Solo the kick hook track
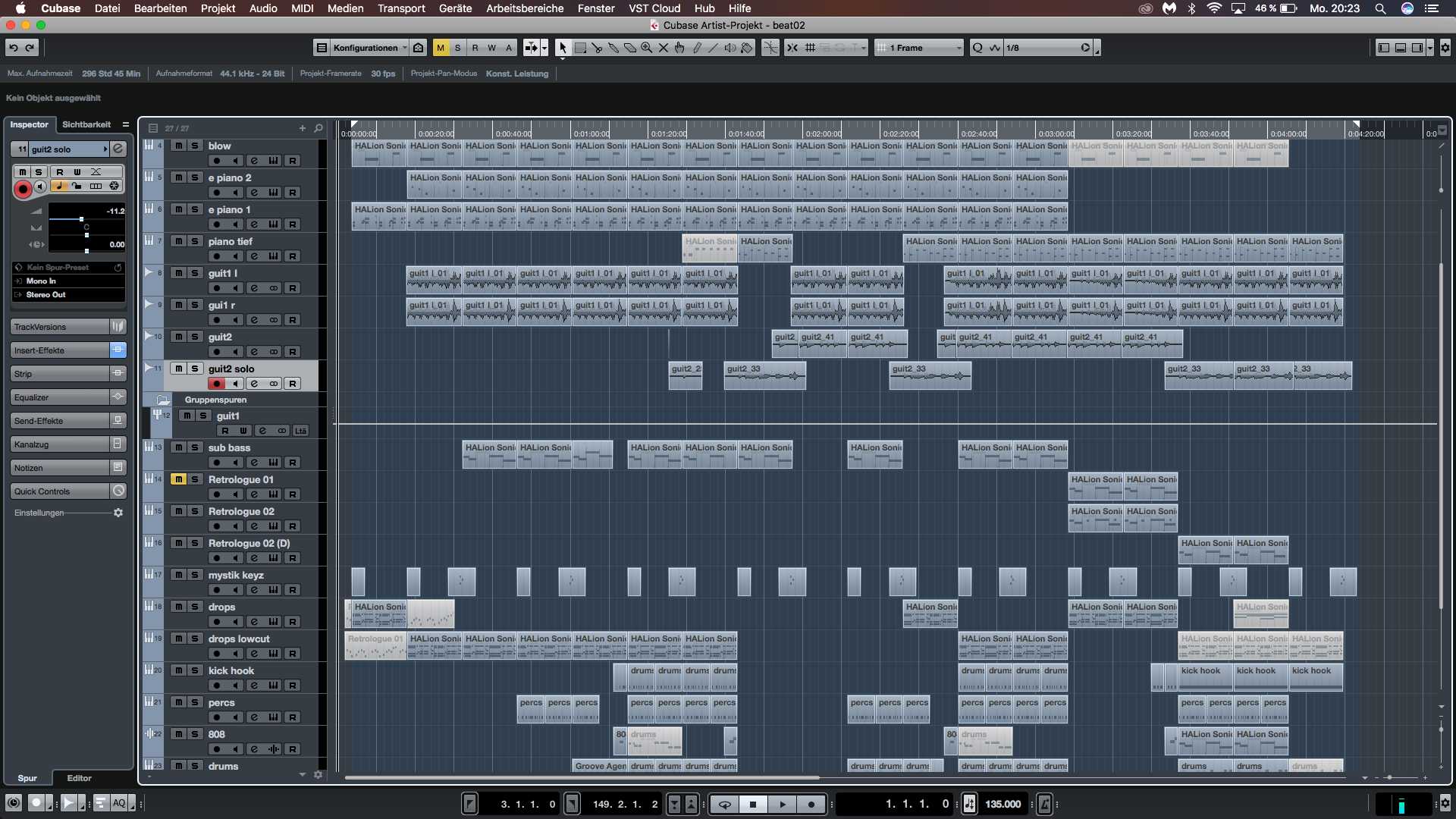This screenshot has height=819, width=1456. [195, 670]
